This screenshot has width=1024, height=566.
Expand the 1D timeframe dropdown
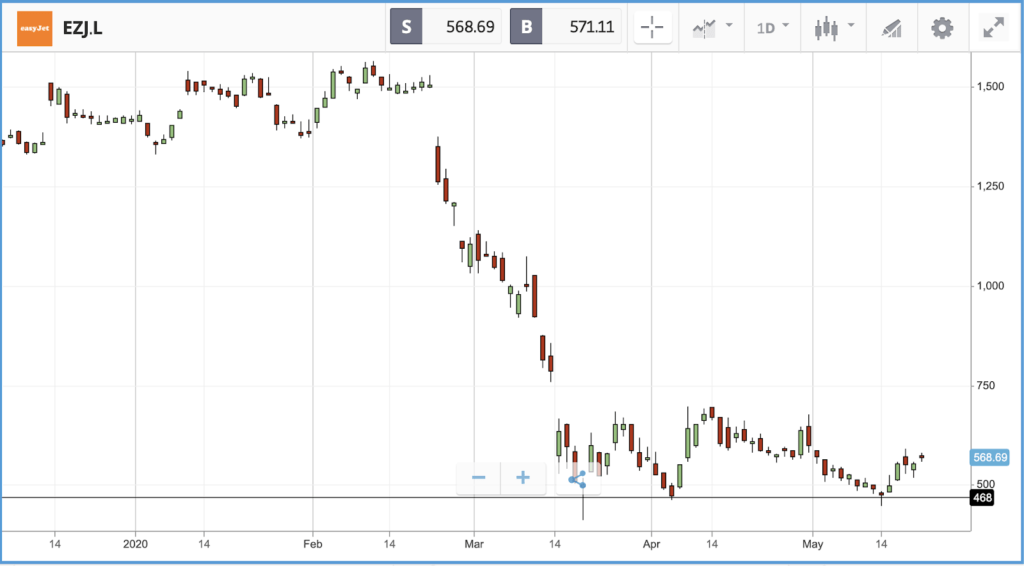point(773,27)
